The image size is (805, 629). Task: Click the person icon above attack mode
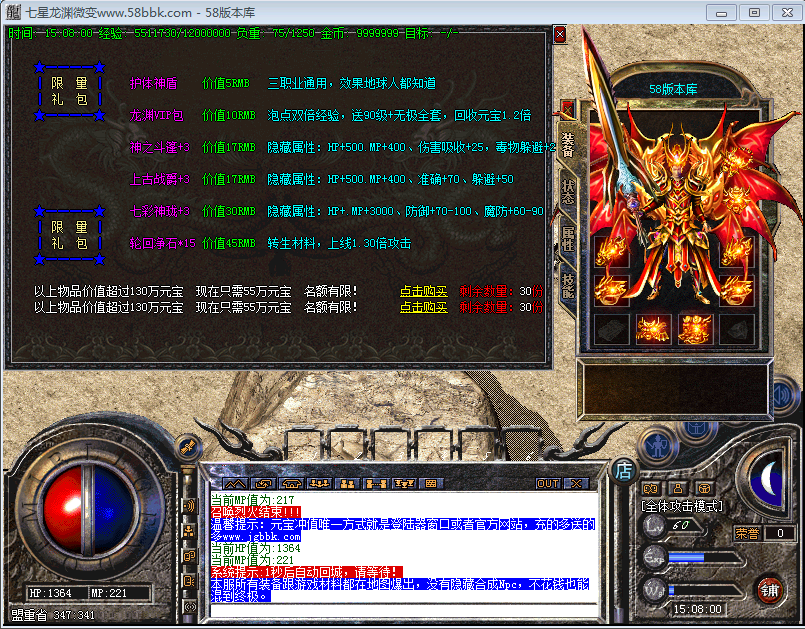[678, 488]
